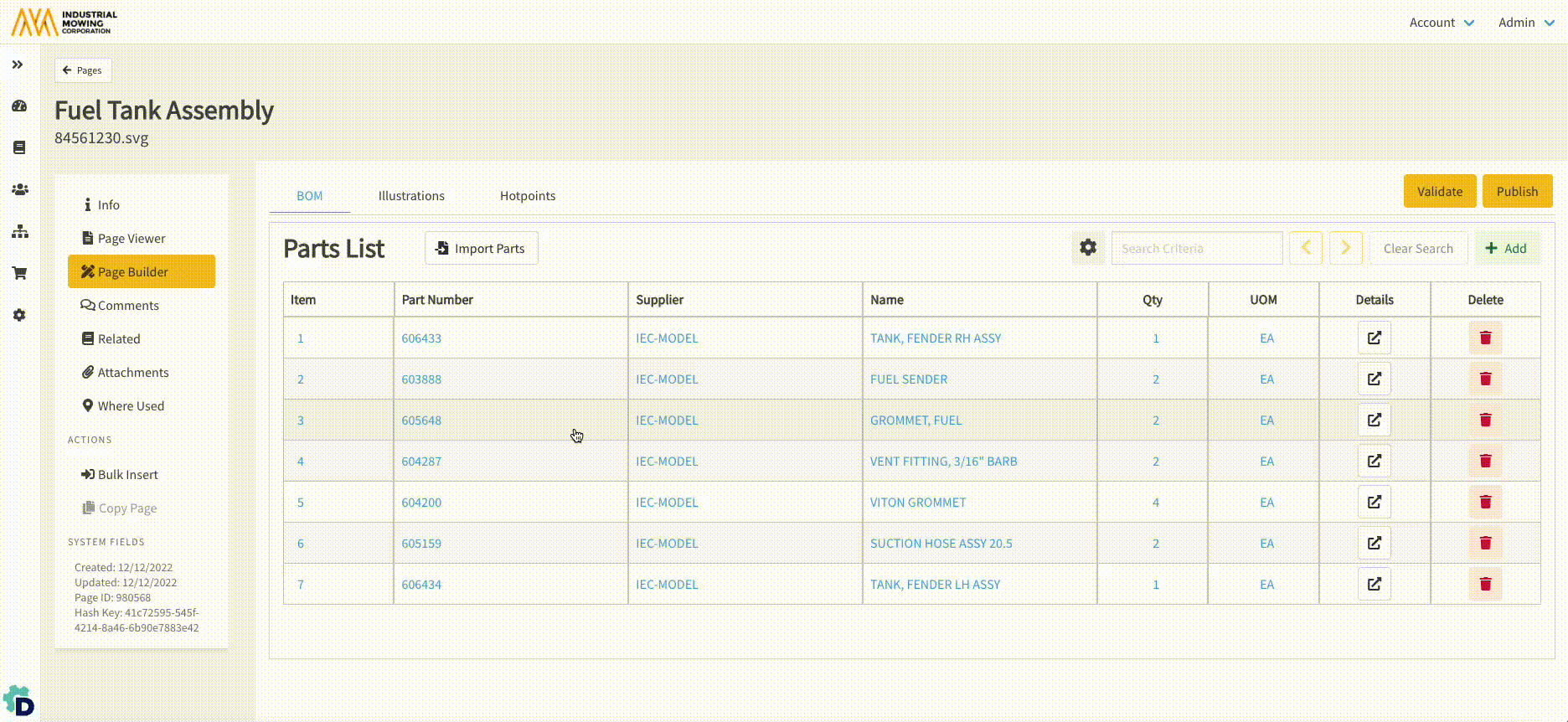1568x722 pixels.
Task: Switch to the Hotpoints tab
Action: click(x=528, y=196)
